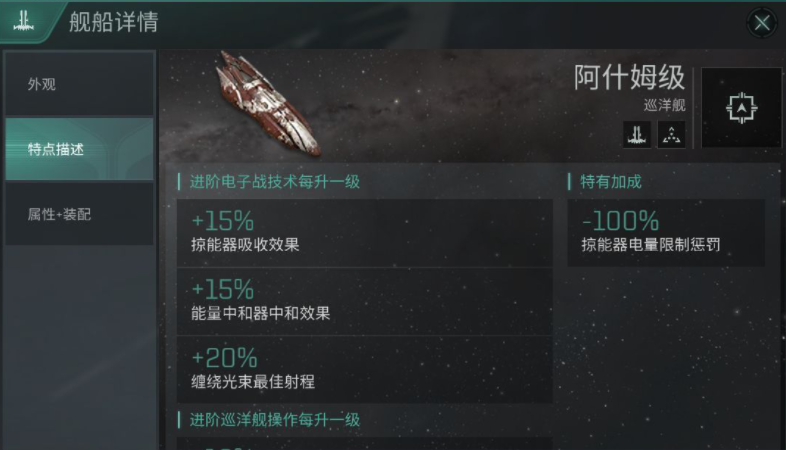Close the ship details window
Viewport: 786px width, 450px height.
762,23
